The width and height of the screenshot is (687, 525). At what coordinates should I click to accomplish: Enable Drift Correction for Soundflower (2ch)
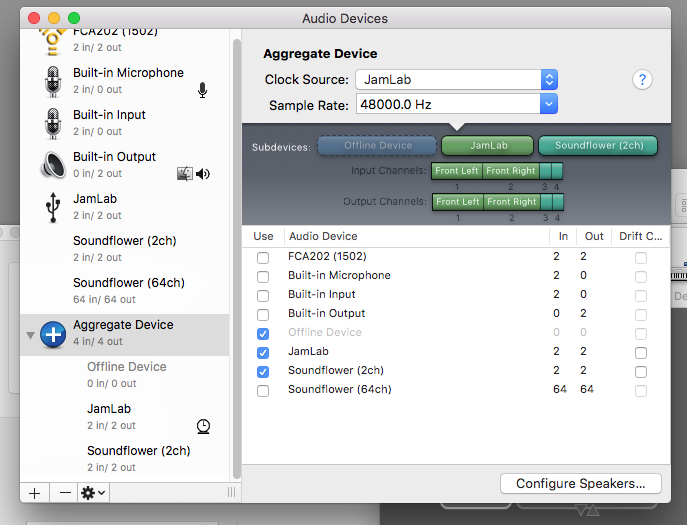coord(641,372)
